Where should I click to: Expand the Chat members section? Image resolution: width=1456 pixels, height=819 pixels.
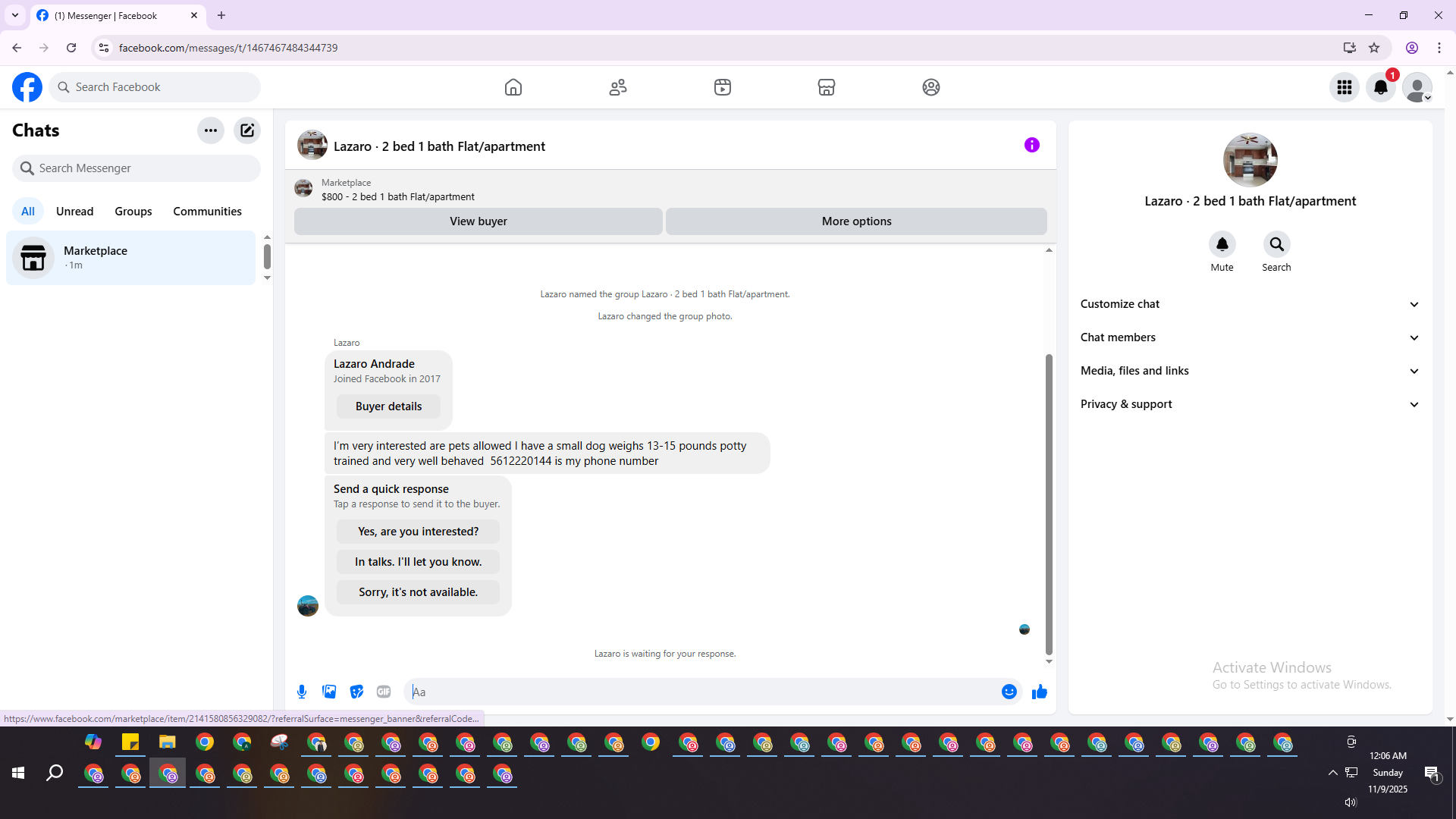[1250, 337]
